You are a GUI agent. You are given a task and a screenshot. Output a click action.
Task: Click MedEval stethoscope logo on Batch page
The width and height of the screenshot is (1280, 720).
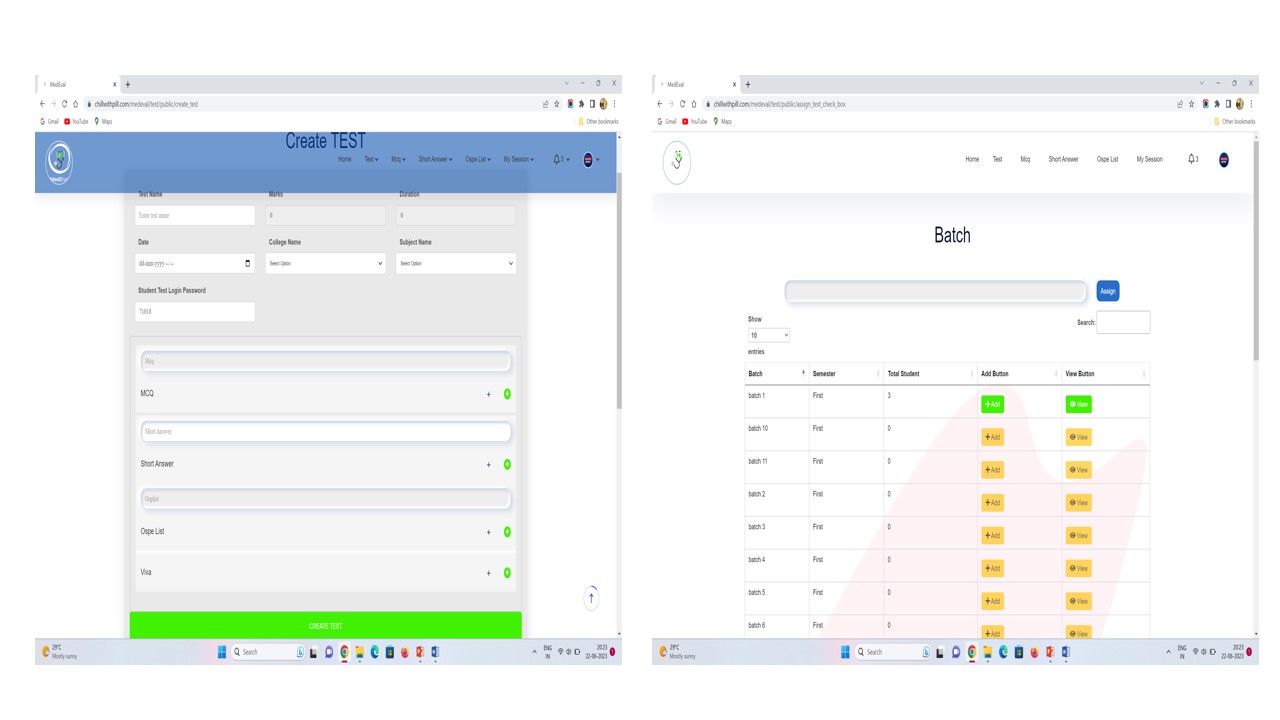pos(677,161)
